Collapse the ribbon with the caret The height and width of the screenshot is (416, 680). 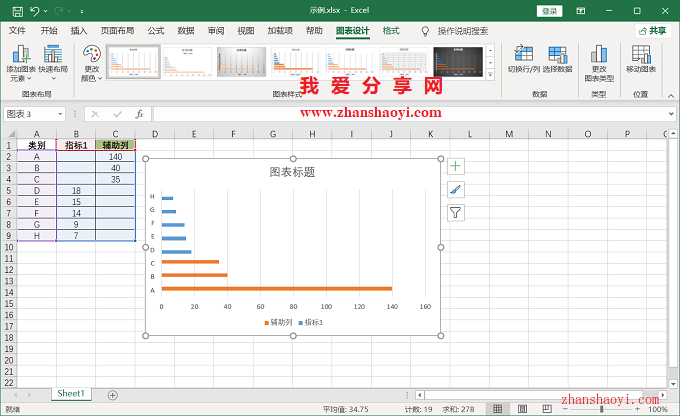671,95
